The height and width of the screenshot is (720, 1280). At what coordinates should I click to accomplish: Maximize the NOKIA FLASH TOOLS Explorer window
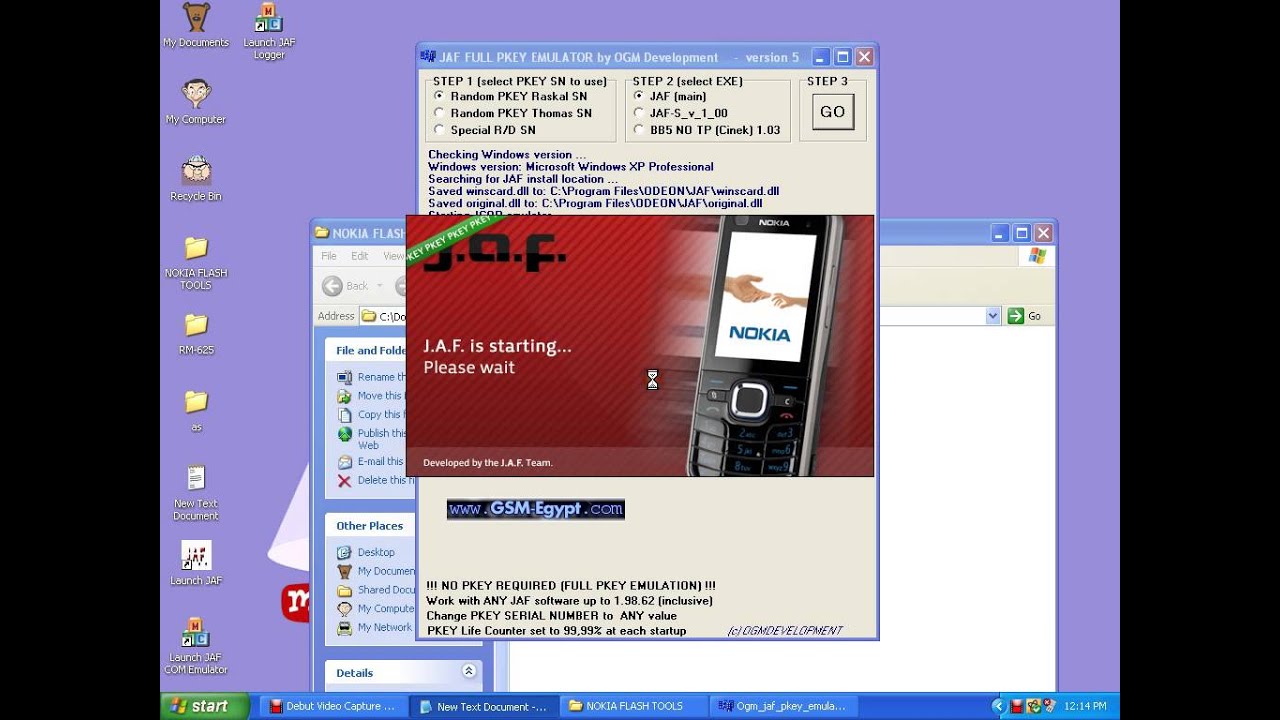point(1021,233)
